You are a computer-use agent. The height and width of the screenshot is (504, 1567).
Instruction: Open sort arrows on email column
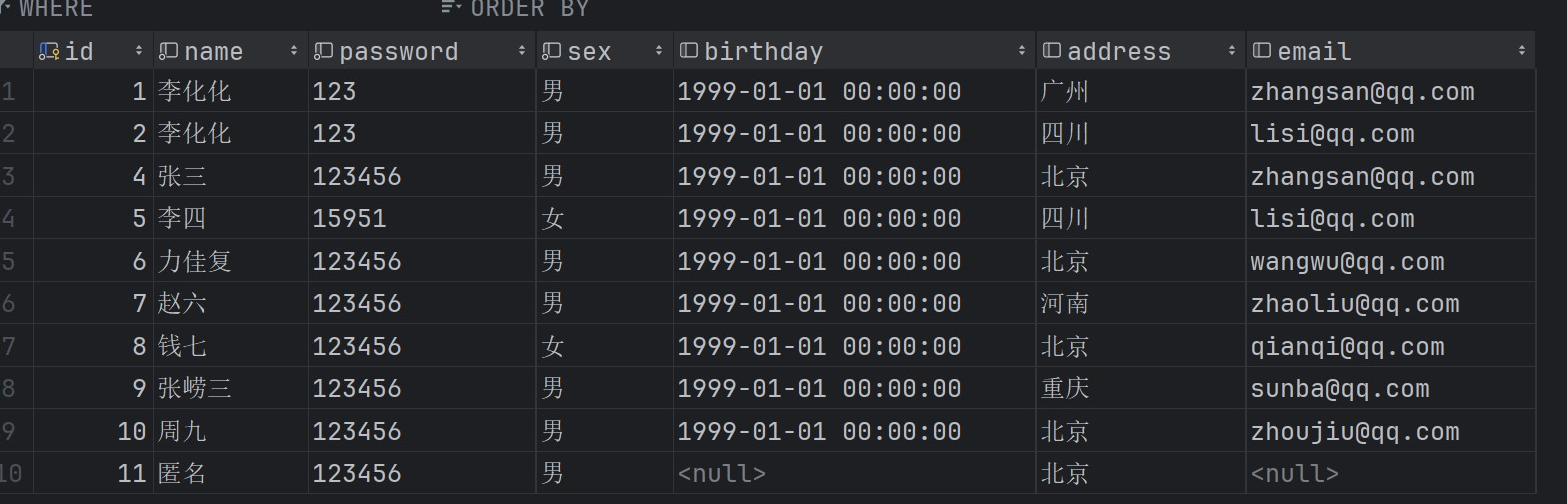click(x=1521, y=51)
